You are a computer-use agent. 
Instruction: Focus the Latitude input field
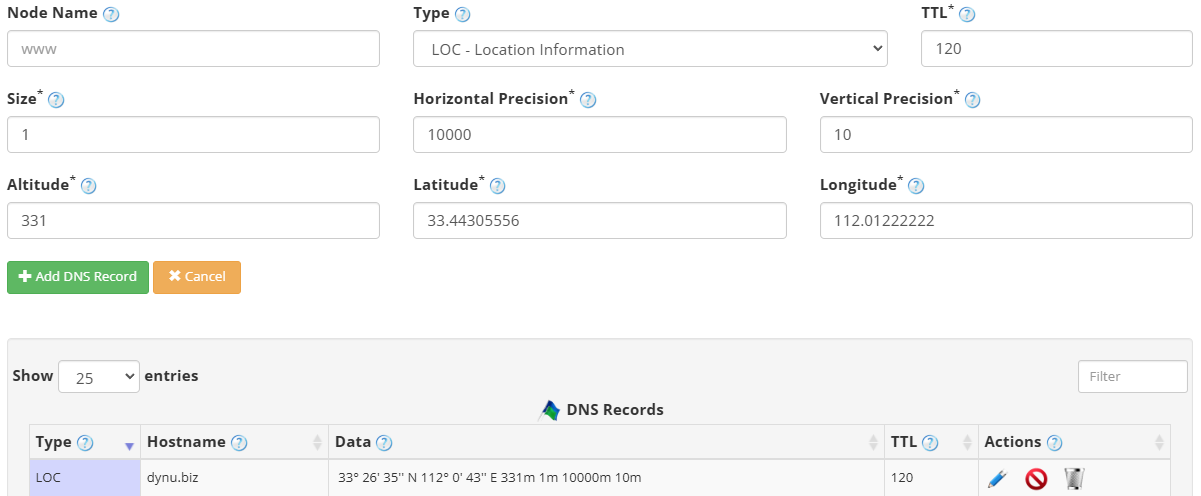600,220
